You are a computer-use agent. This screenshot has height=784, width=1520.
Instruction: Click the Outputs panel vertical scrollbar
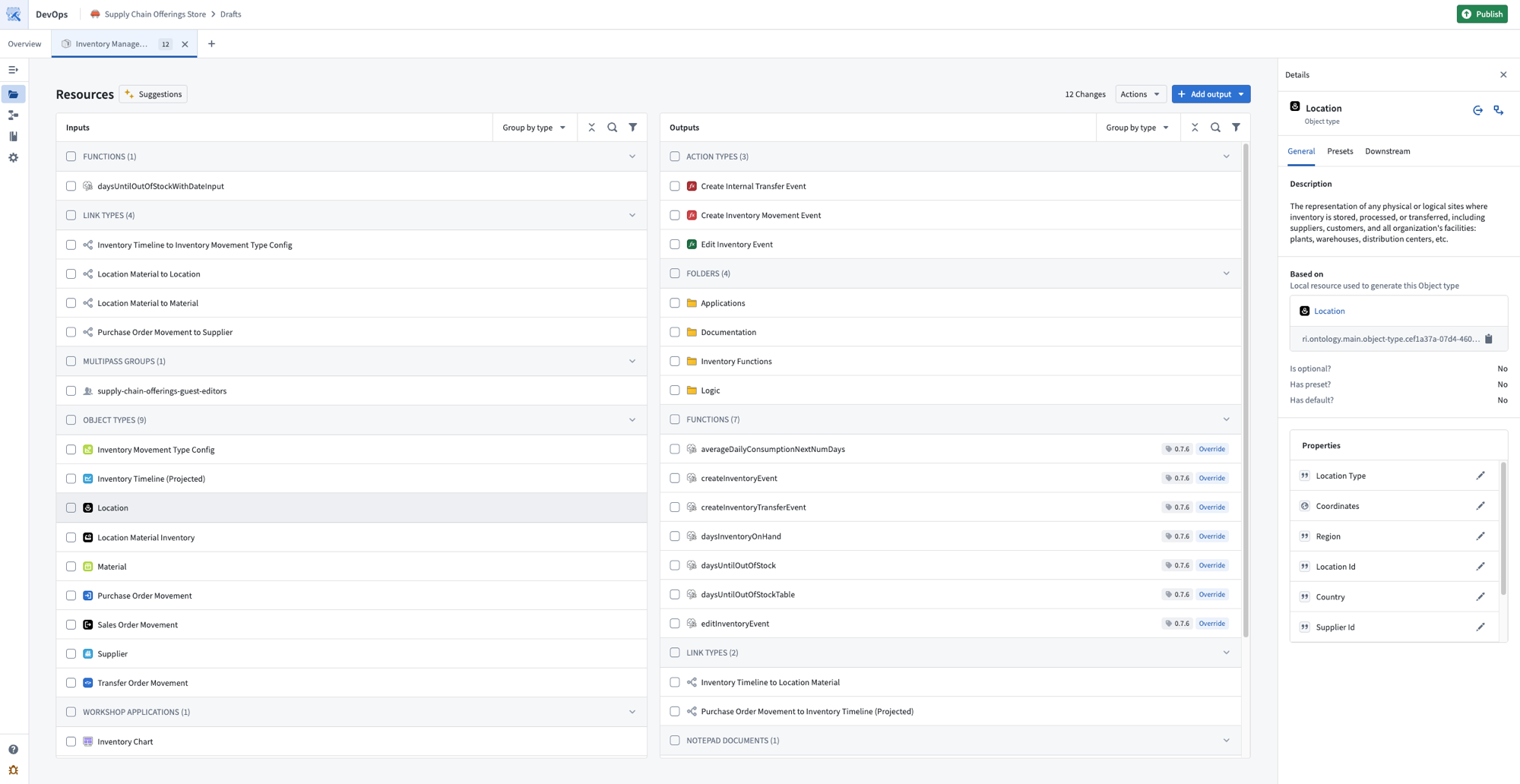[x=1246, y=390]
